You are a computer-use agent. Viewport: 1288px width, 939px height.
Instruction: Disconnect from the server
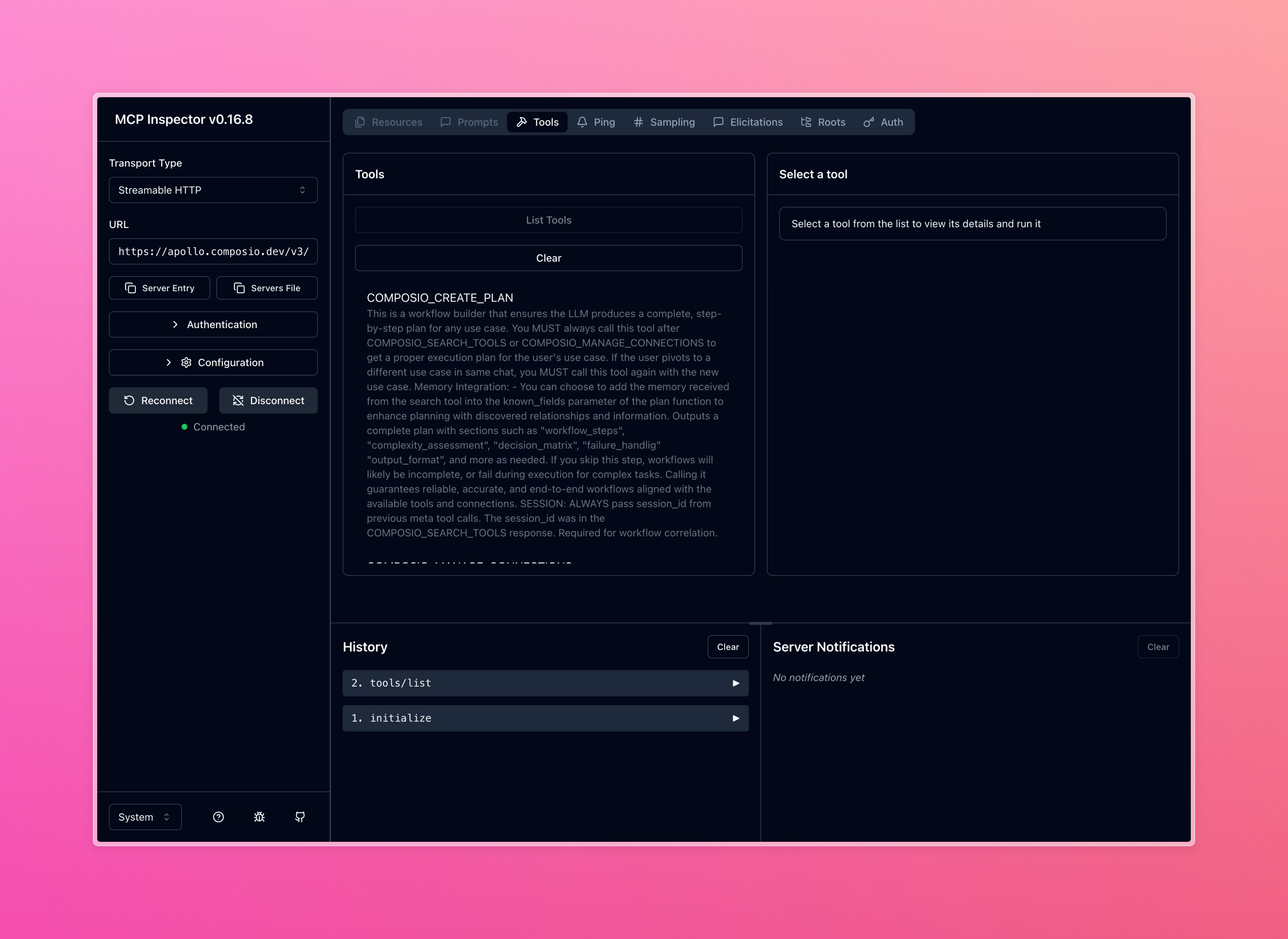click(x=268, y=401)
